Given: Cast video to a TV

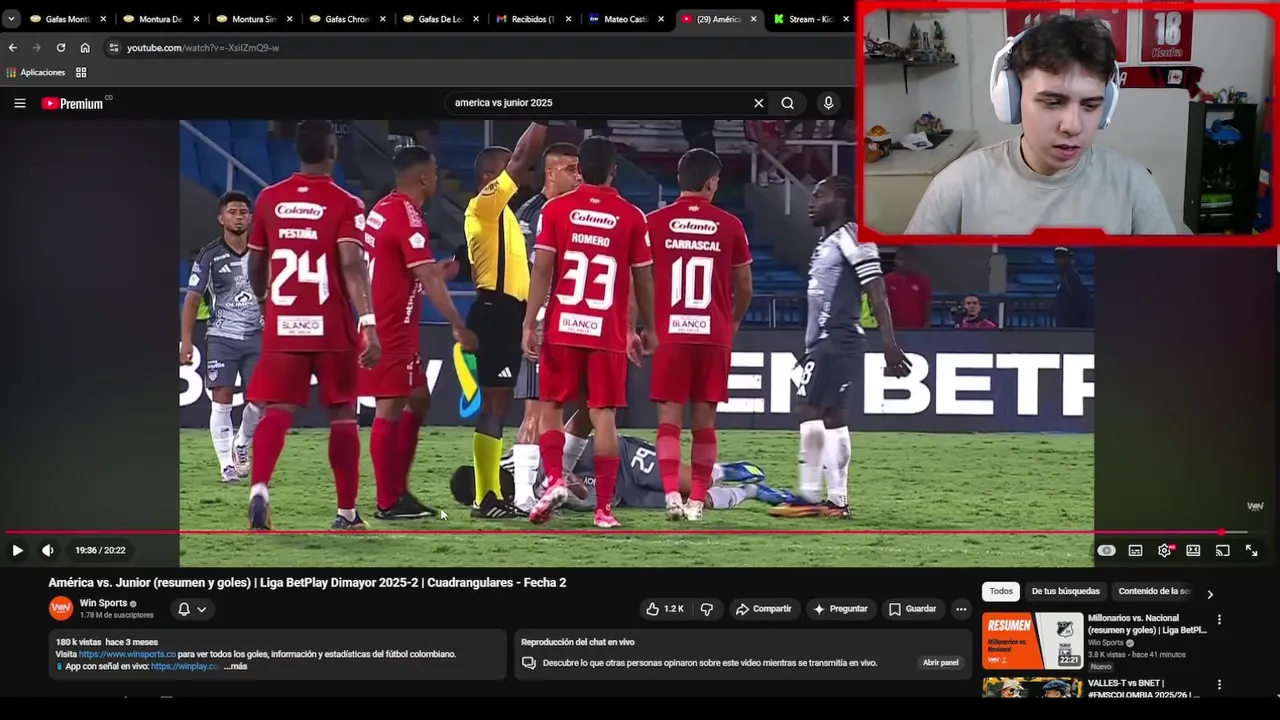Looking at the screenshot, I should click(1222, 550).
